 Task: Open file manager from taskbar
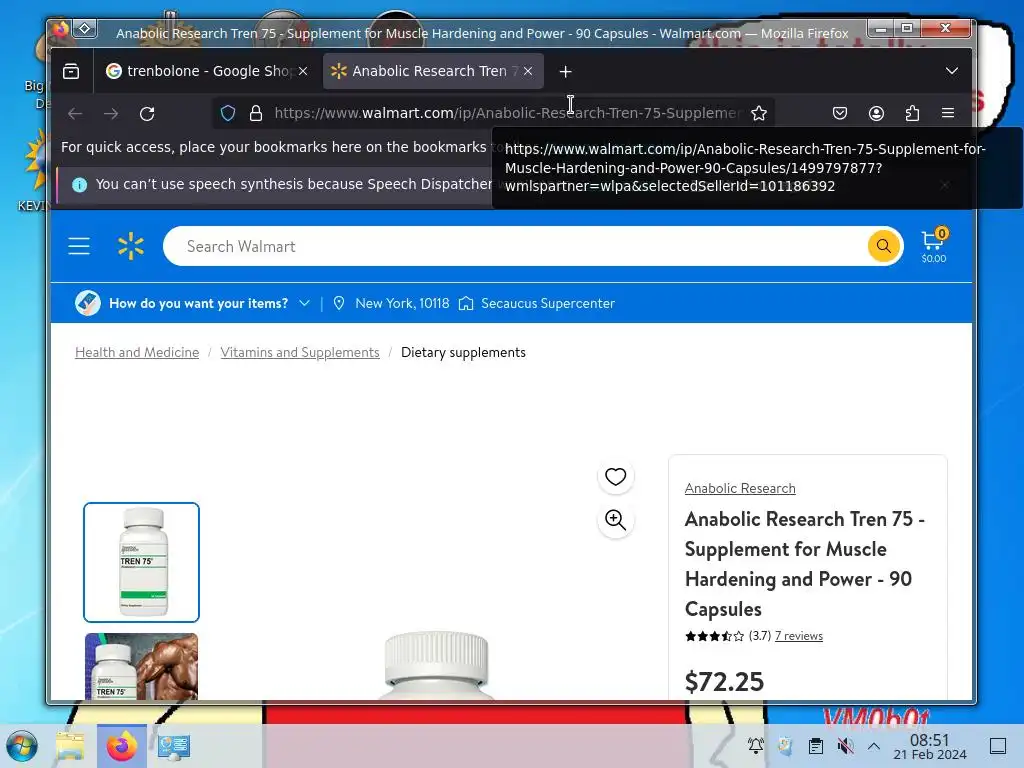click(x=70, y=746)
